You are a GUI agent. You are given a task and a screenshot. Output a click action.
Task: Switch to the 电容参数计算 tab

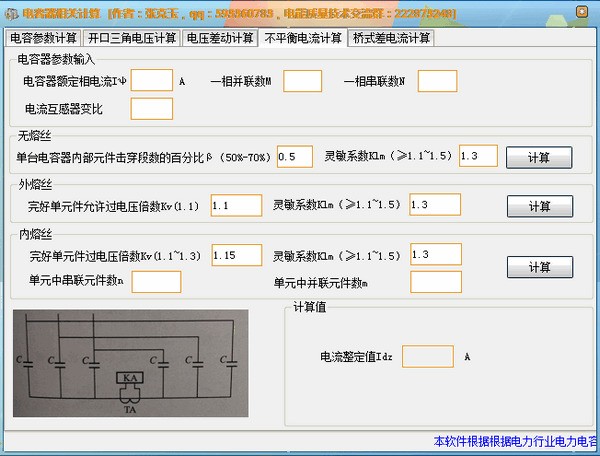tap(43, 39)
